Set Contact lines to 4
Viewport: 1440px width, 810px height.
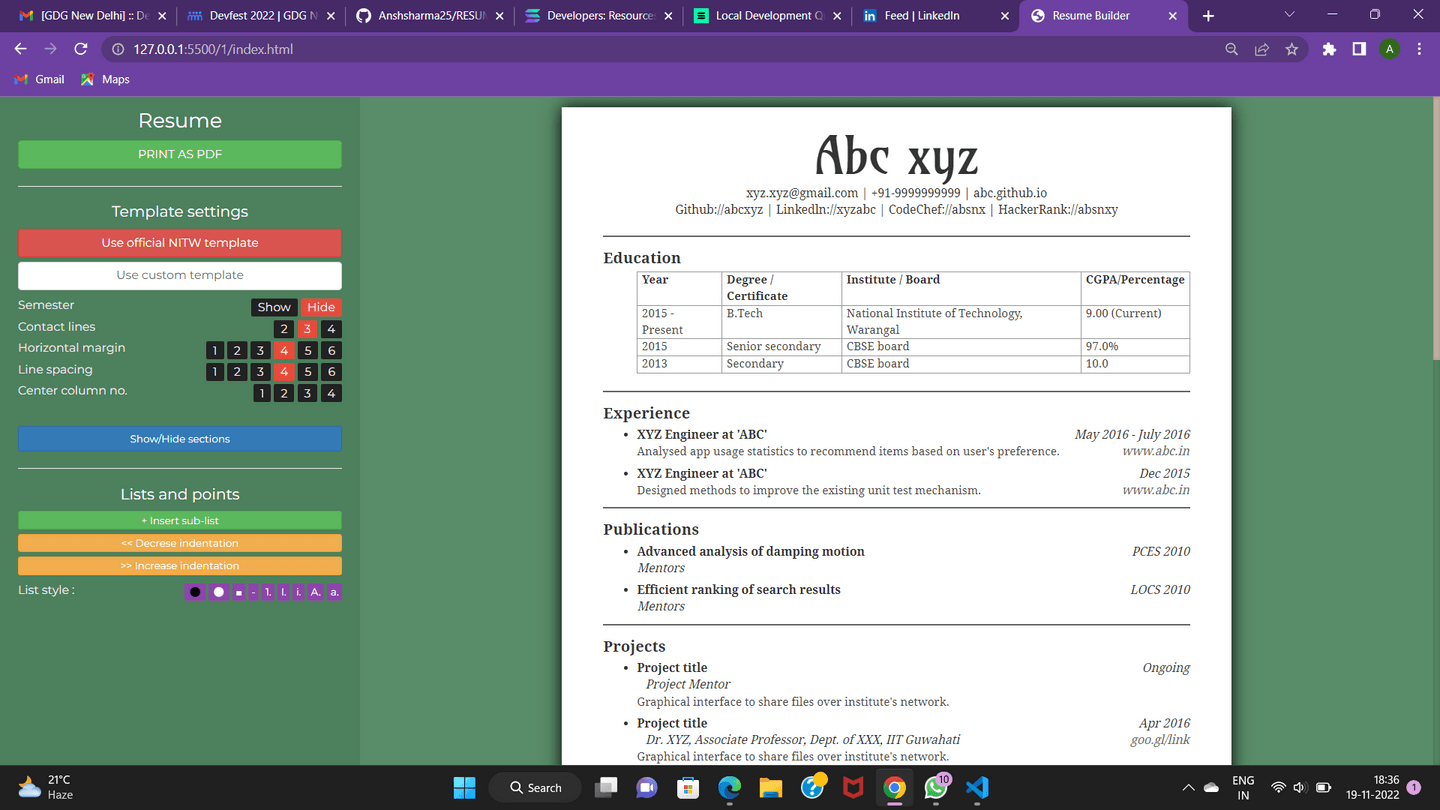(x=331, y=328)
